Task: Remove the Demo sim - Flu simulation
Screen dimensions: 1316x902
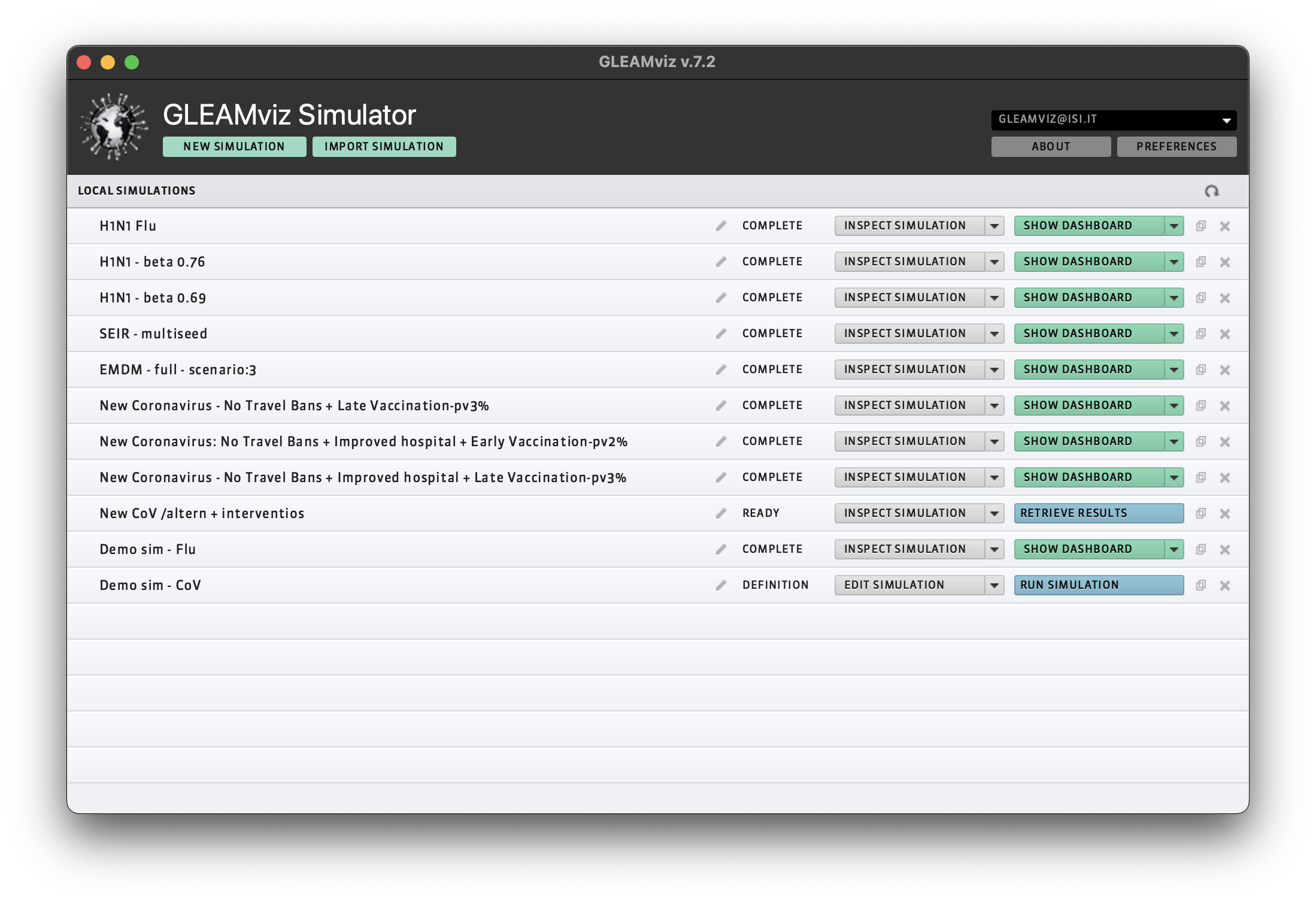Action: click(1225, 550)
